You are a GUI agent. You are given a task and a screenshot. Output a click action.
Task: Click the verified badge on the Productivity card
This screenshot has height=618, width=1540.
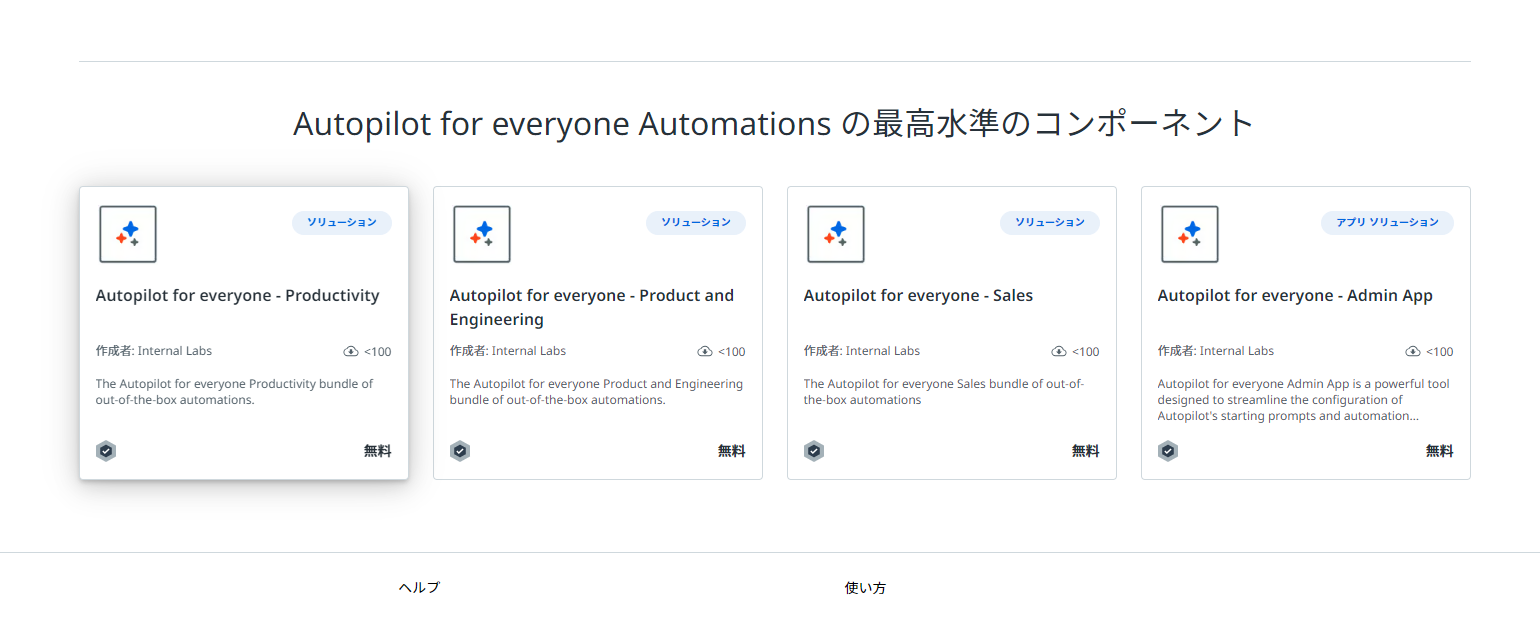(x=106, y=450)
